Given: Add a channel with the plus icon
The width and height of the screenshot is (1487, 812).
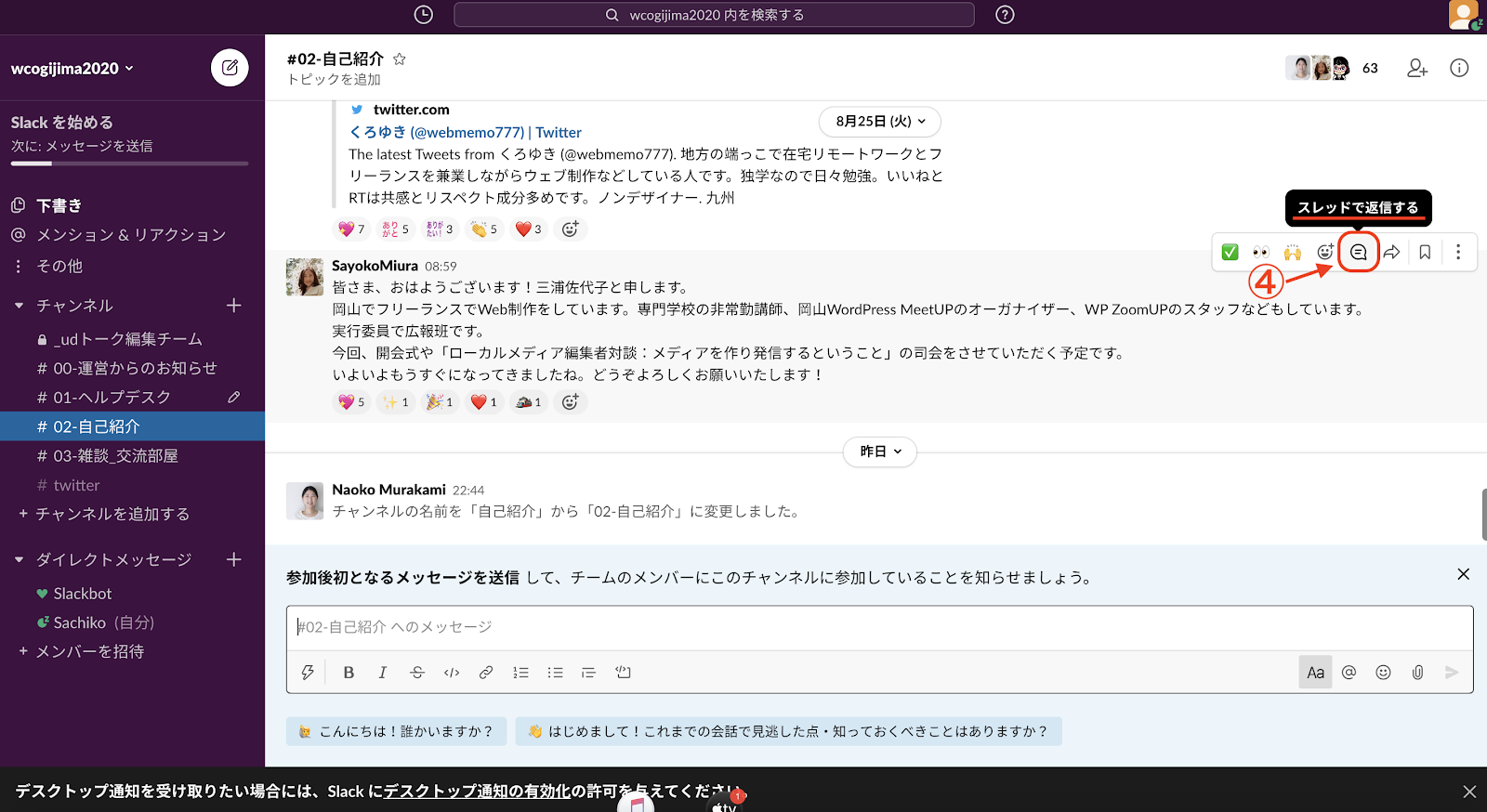Looking at the screenshot, I should pyautogui.click(x=234, y=305).
